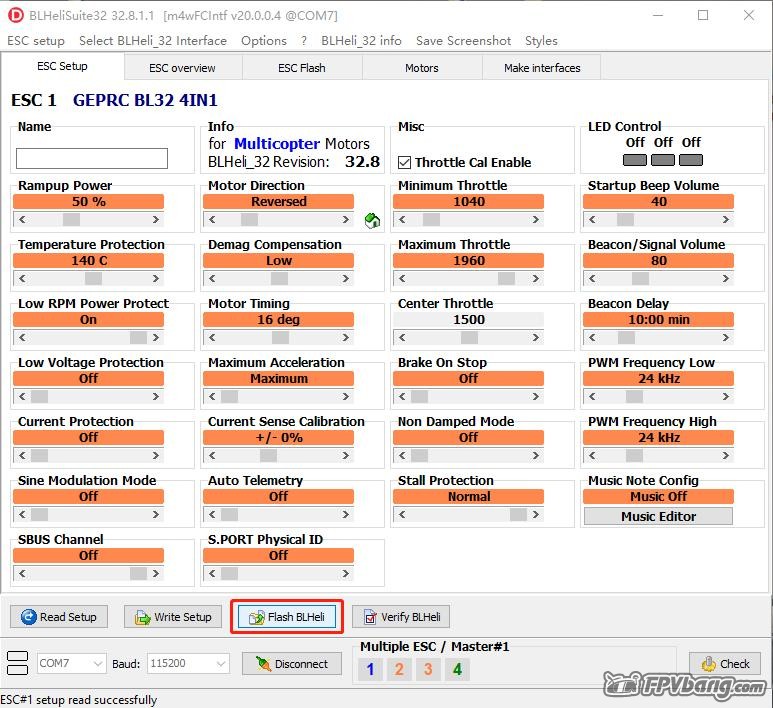Viewport: 773px width, 708px height.
Task: Click Temperature Protection slider thumb
Action: point(94,279)
